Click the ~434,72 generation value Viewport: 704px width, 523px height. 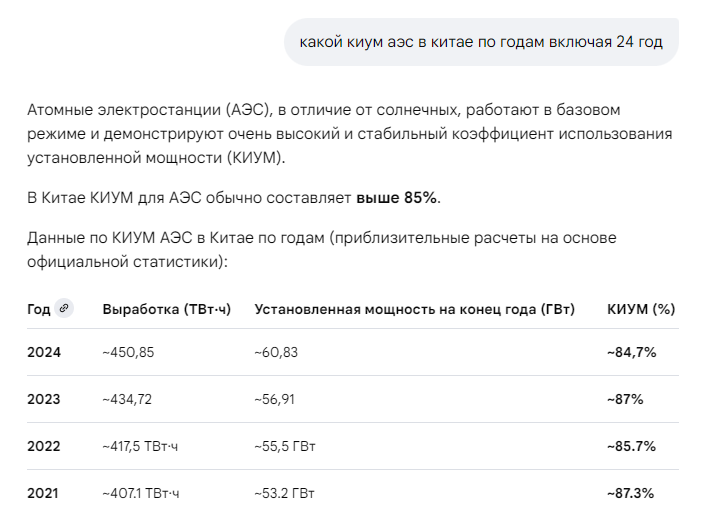coord(129,399)
